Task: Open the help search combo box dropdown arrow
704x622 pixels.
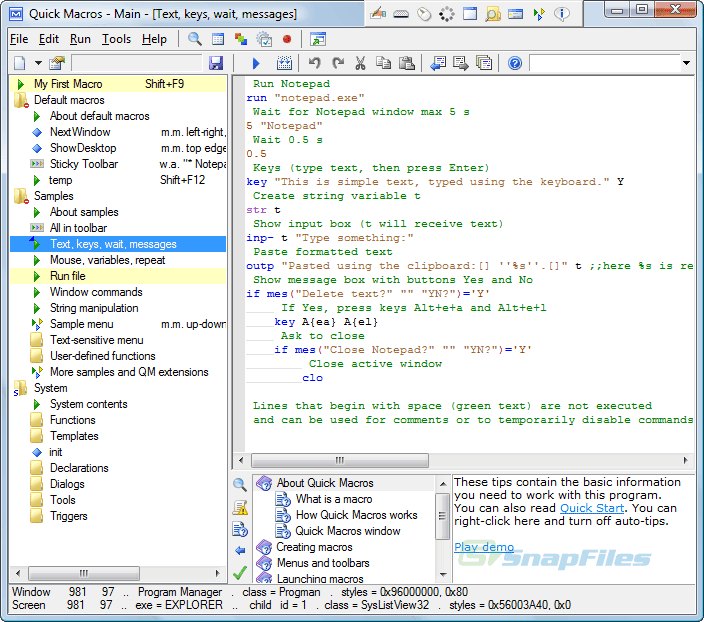Action: pyautogui.click(x=686, y=63)
